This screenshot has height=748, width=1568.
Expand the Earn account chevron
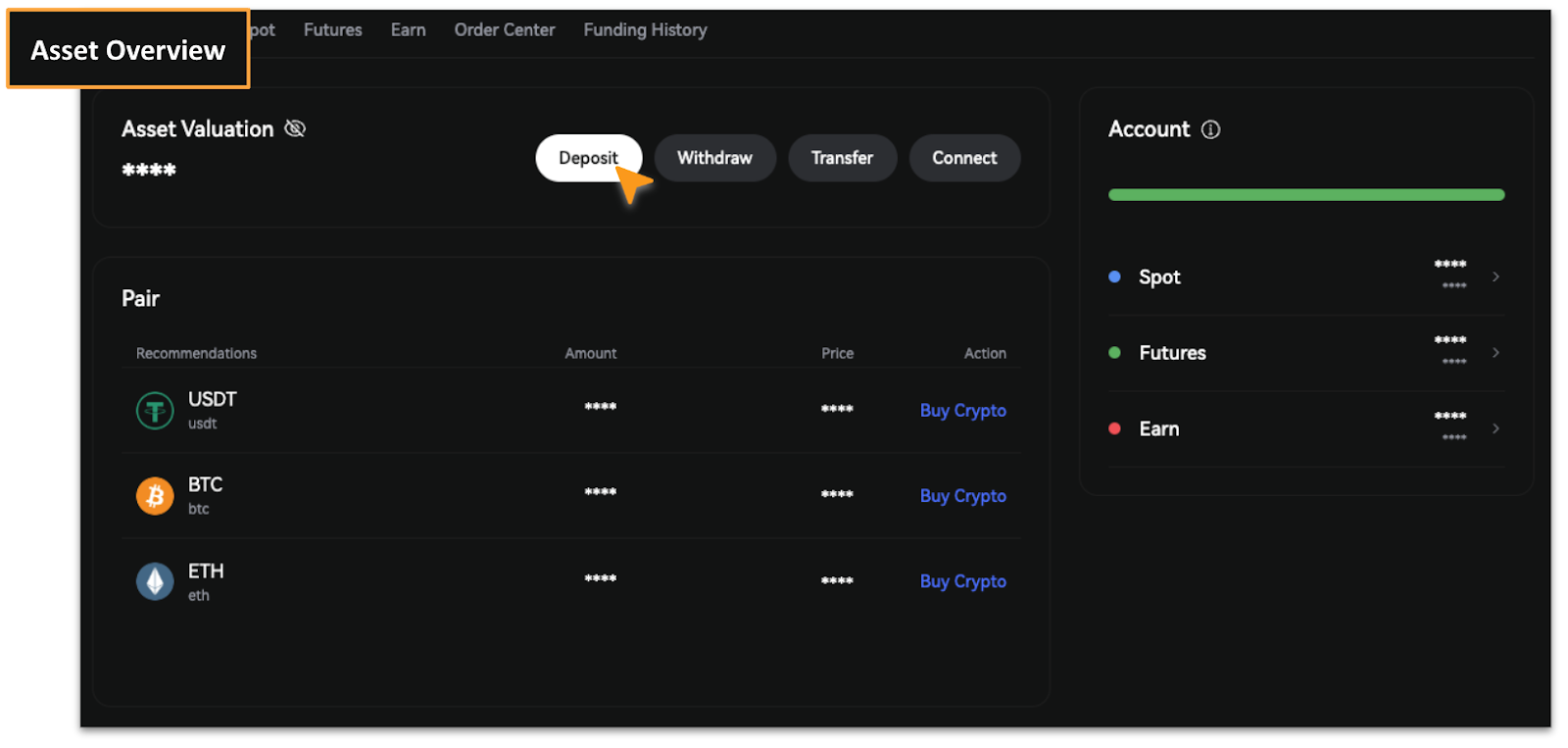pyautogui.click(x=1495, y=428)
